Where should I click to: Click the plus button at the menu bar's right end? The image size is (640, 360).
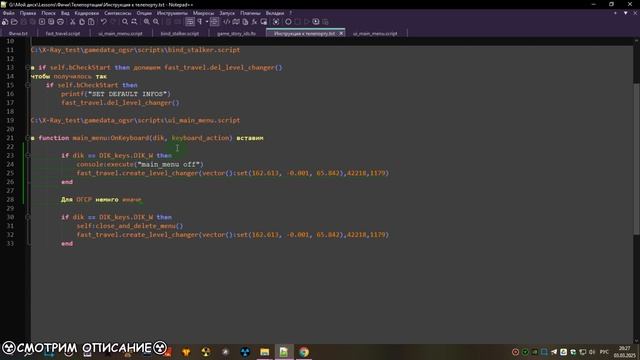click(615, 13)
